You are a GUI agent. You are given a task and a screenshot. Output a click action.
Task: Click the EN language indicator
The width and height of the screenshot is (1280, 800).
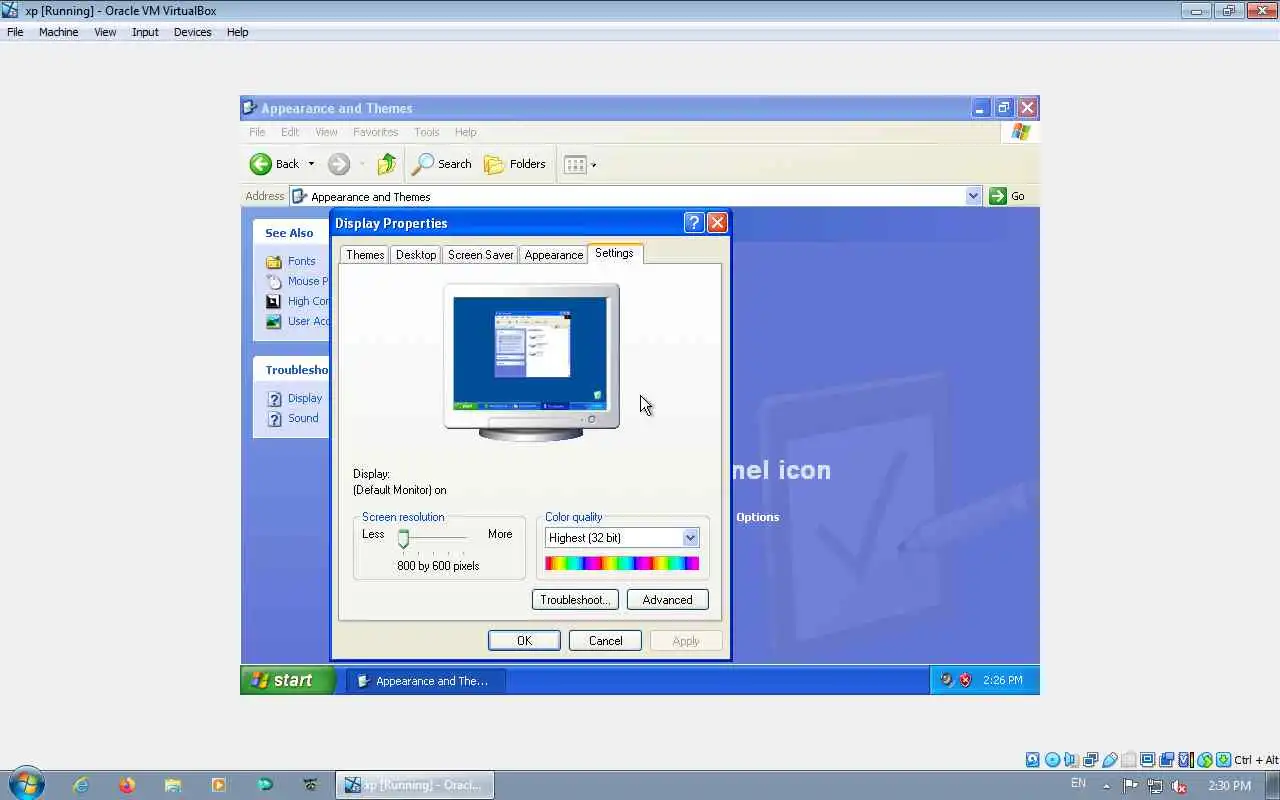1078,783
